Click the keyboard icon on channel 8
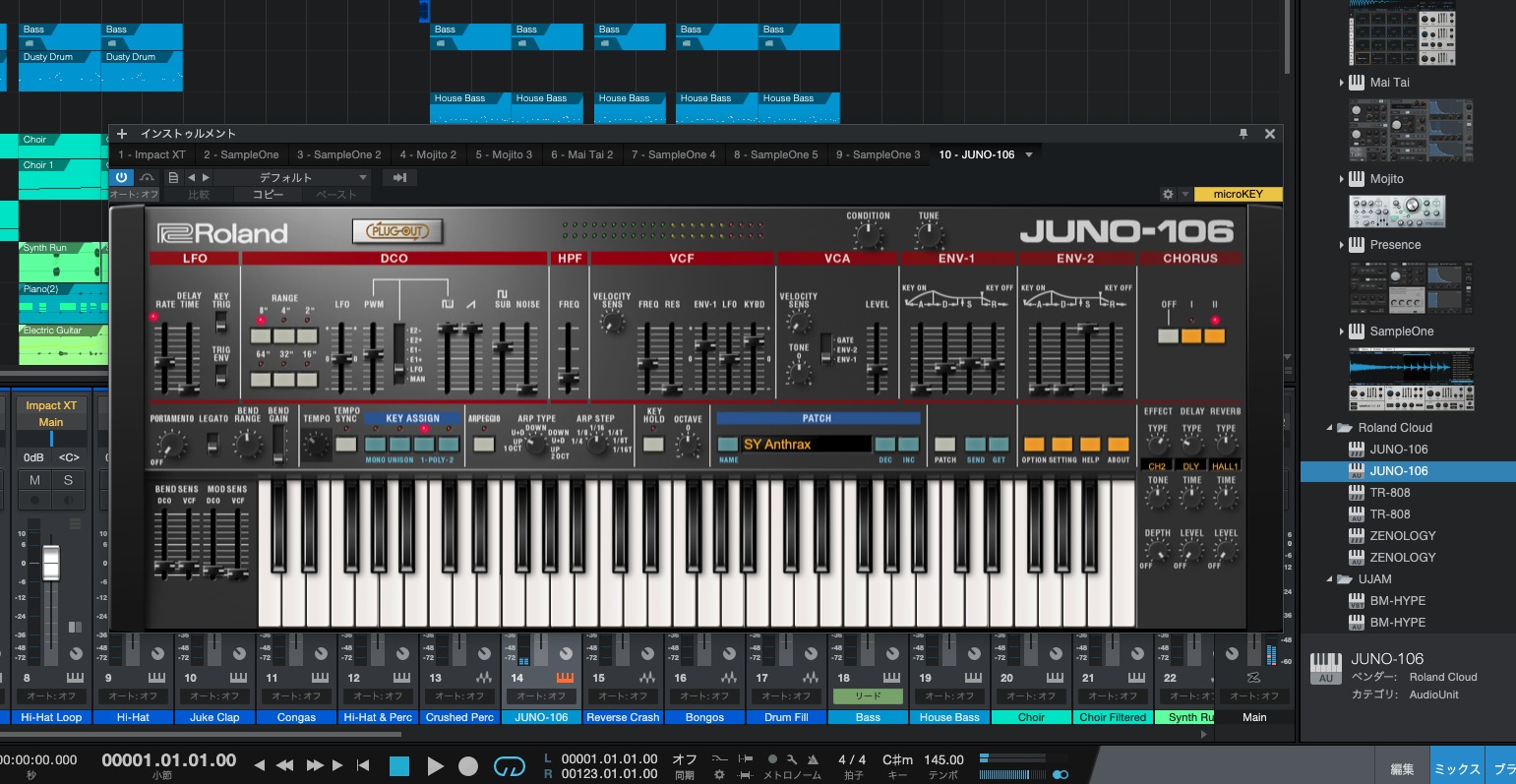Screen dimensions: 1516x784 (x=75, y=678)
